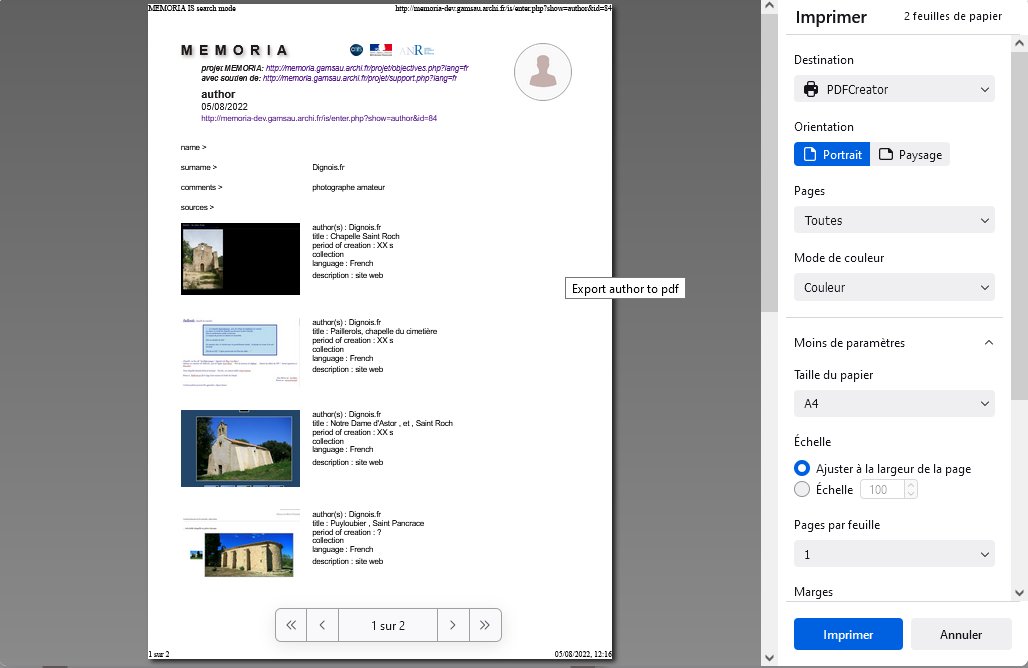Select Paysage orientation
This screenshot has width=1028, height=668.
[910, 154]
